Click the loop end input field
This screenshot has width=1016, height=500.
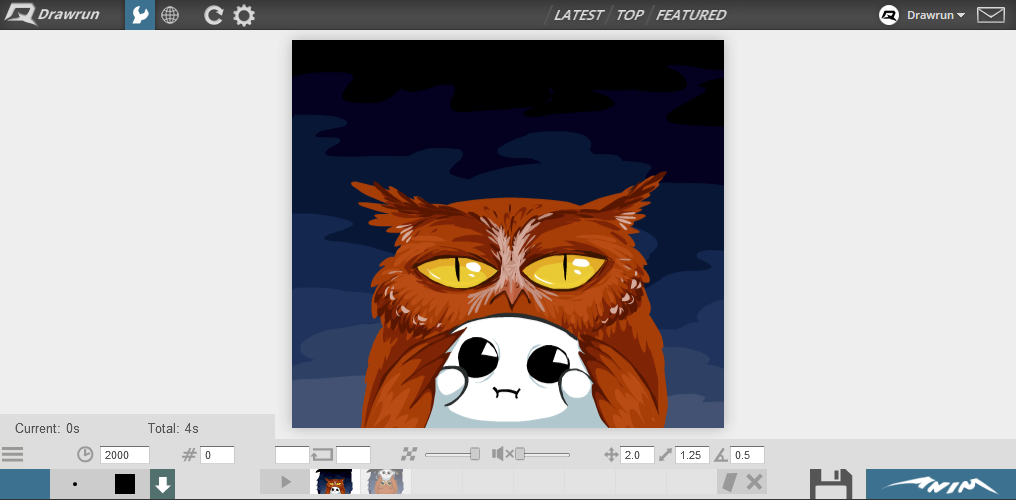tap(353, 455)
